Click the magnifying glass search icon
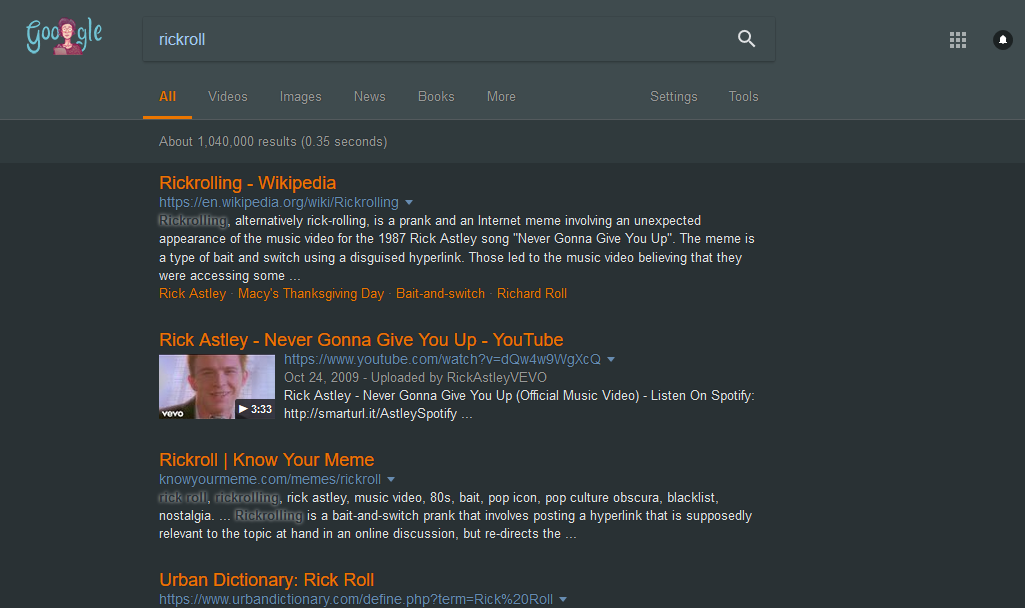Screen dimensions: 1025x608 coord(746,39)
